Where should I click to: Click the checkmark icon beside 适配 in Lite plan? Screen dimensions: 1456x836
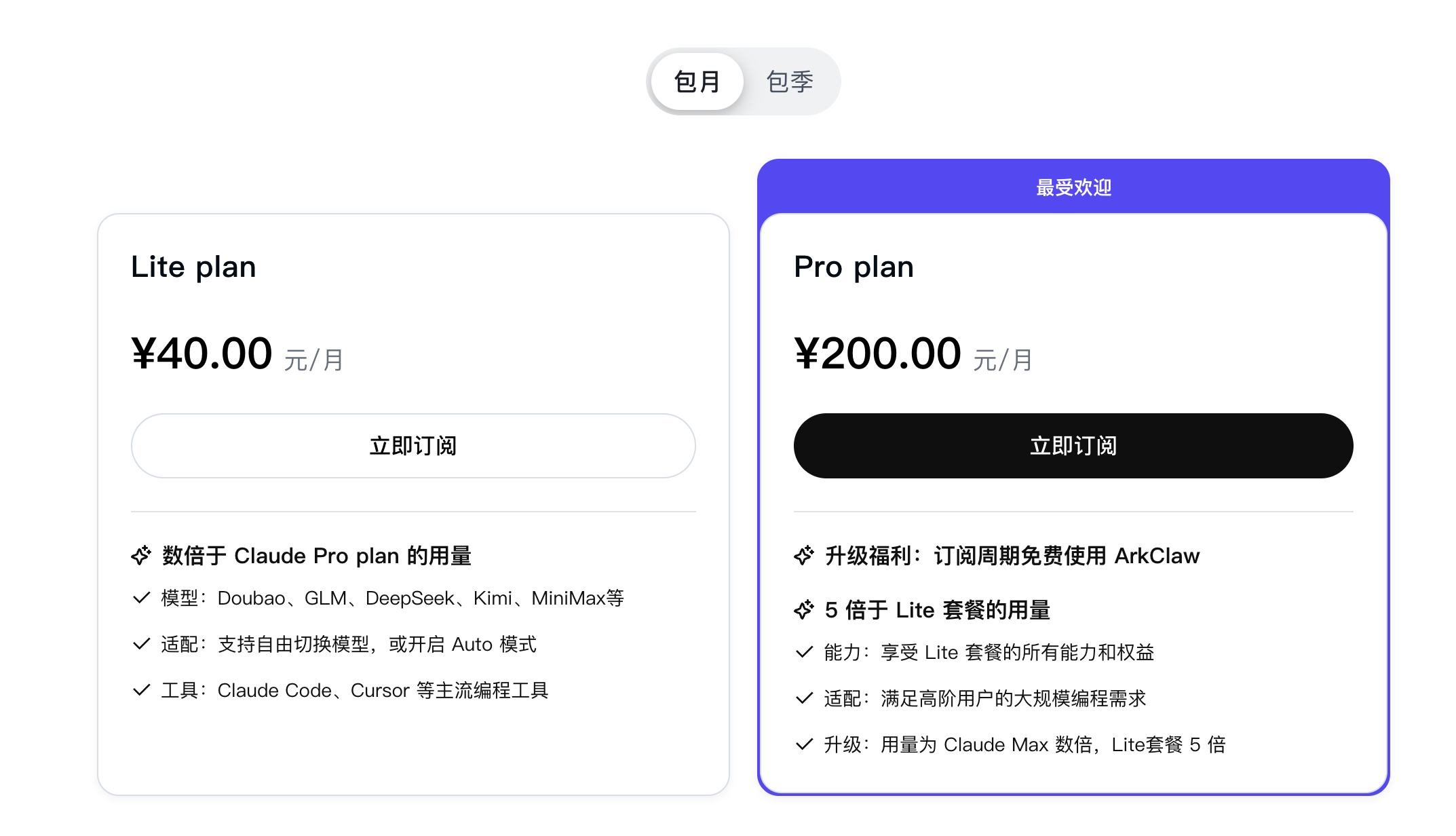pyautogui.click(x=141, y=644)
